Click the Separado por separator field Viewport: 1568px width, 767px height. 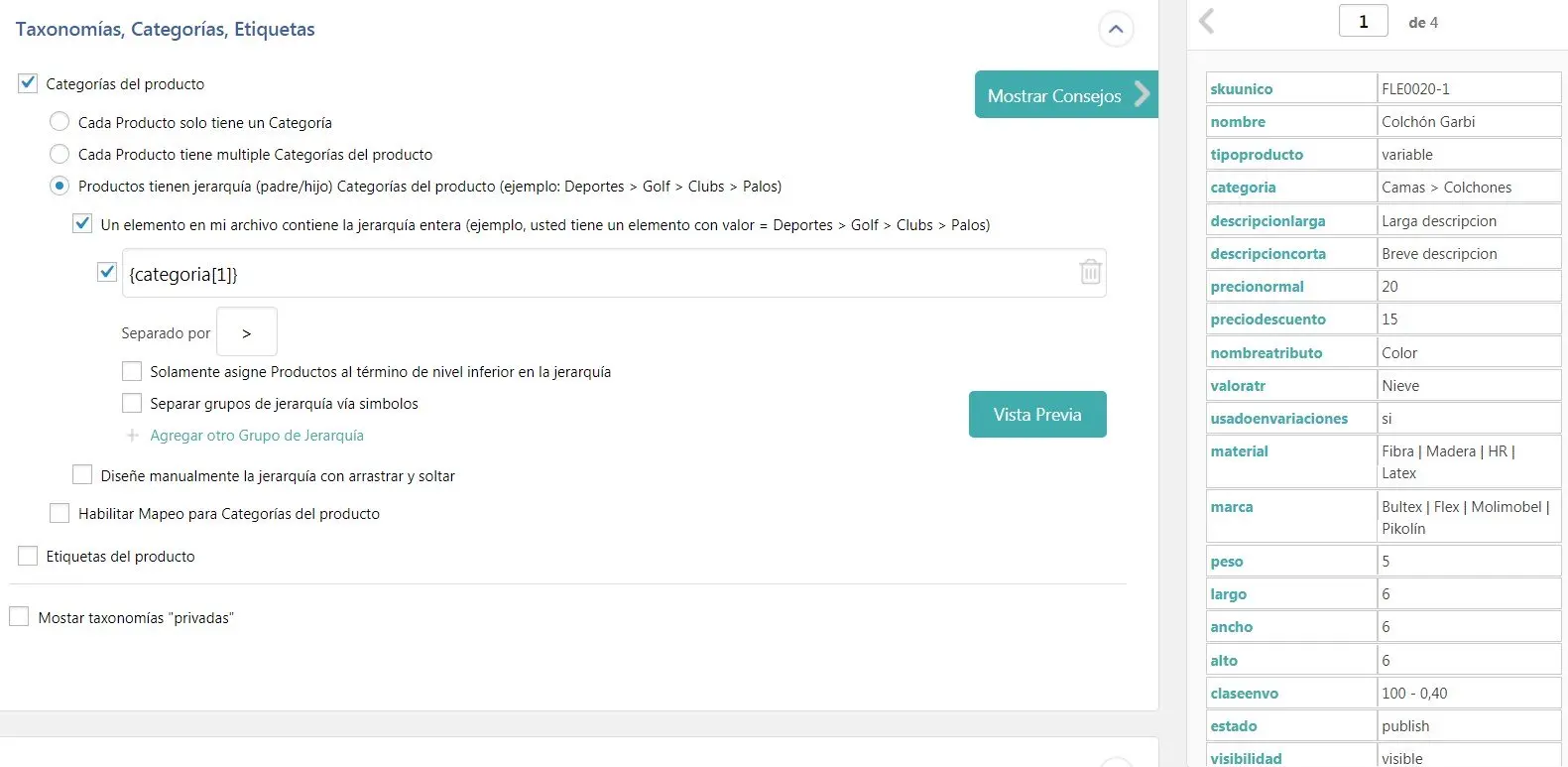pyautogui.click(x=247, y=332)
